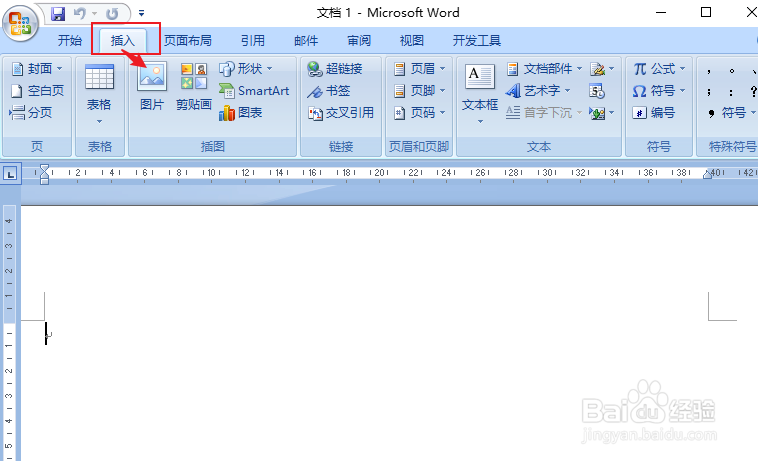758x461 pixels.
Task: Insert date and time icon
Action: click(x=597, y=91)
